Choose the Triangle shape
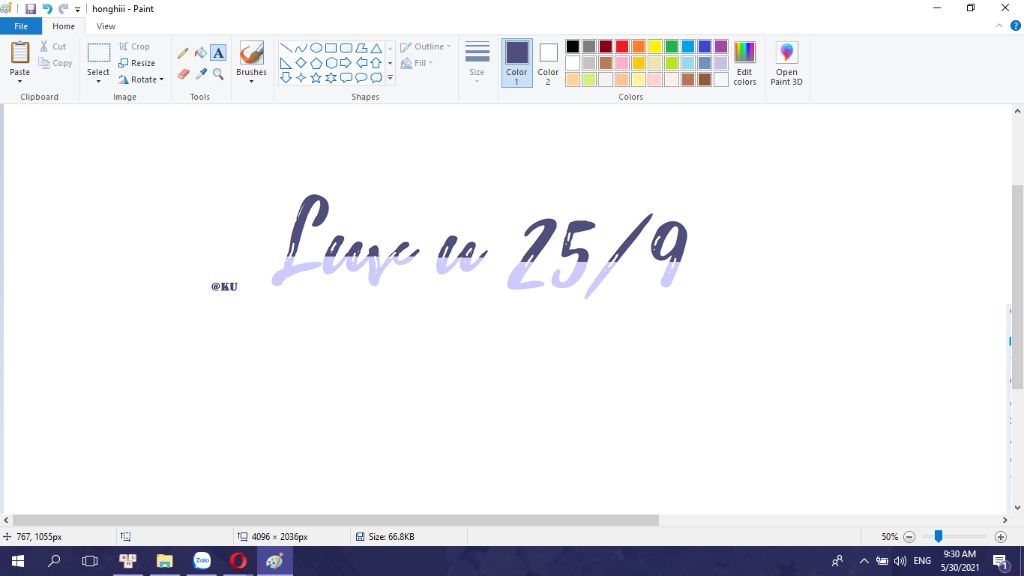Image resolution: width=1024 pixels, height=576 pixels. click(376, 48)
